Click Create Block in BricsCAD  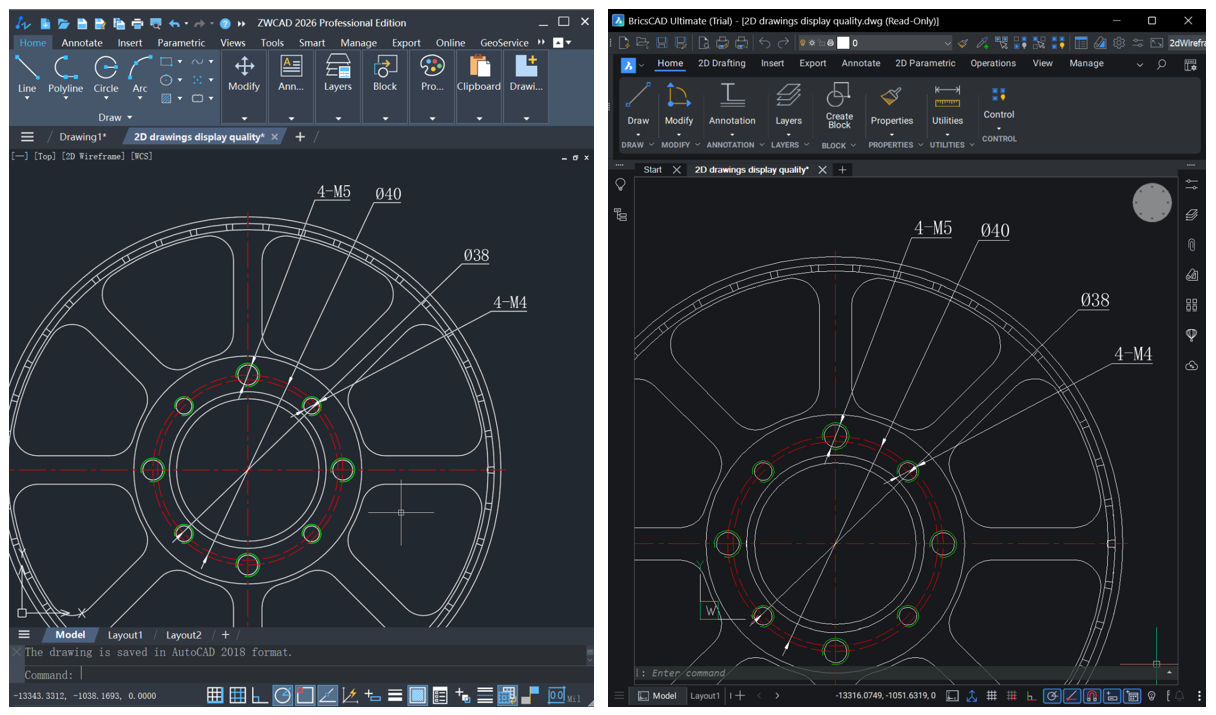[839, 105]
